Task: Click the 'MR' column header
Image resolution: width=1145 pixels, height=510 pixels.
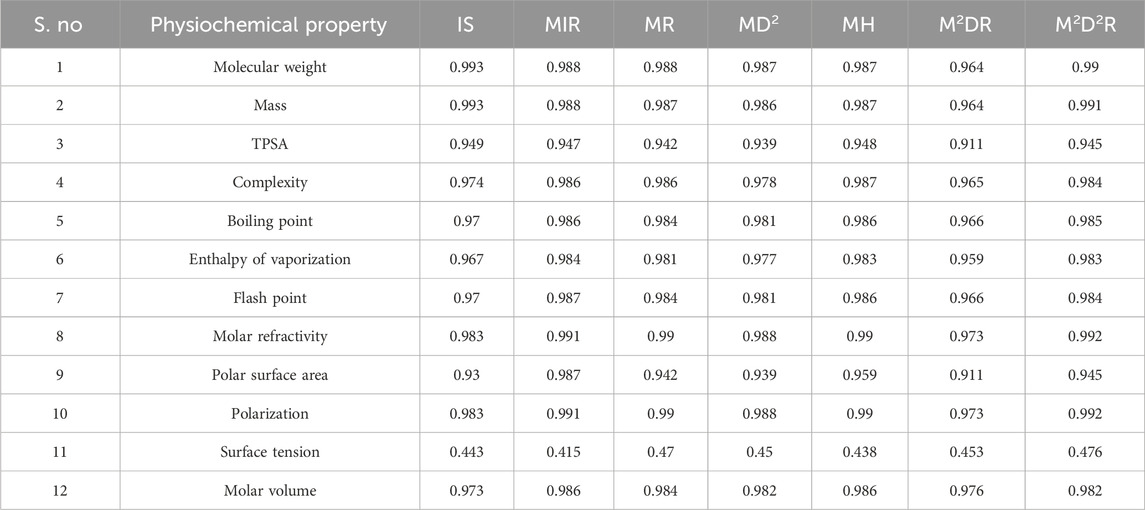Action: (x=660, y=26)
